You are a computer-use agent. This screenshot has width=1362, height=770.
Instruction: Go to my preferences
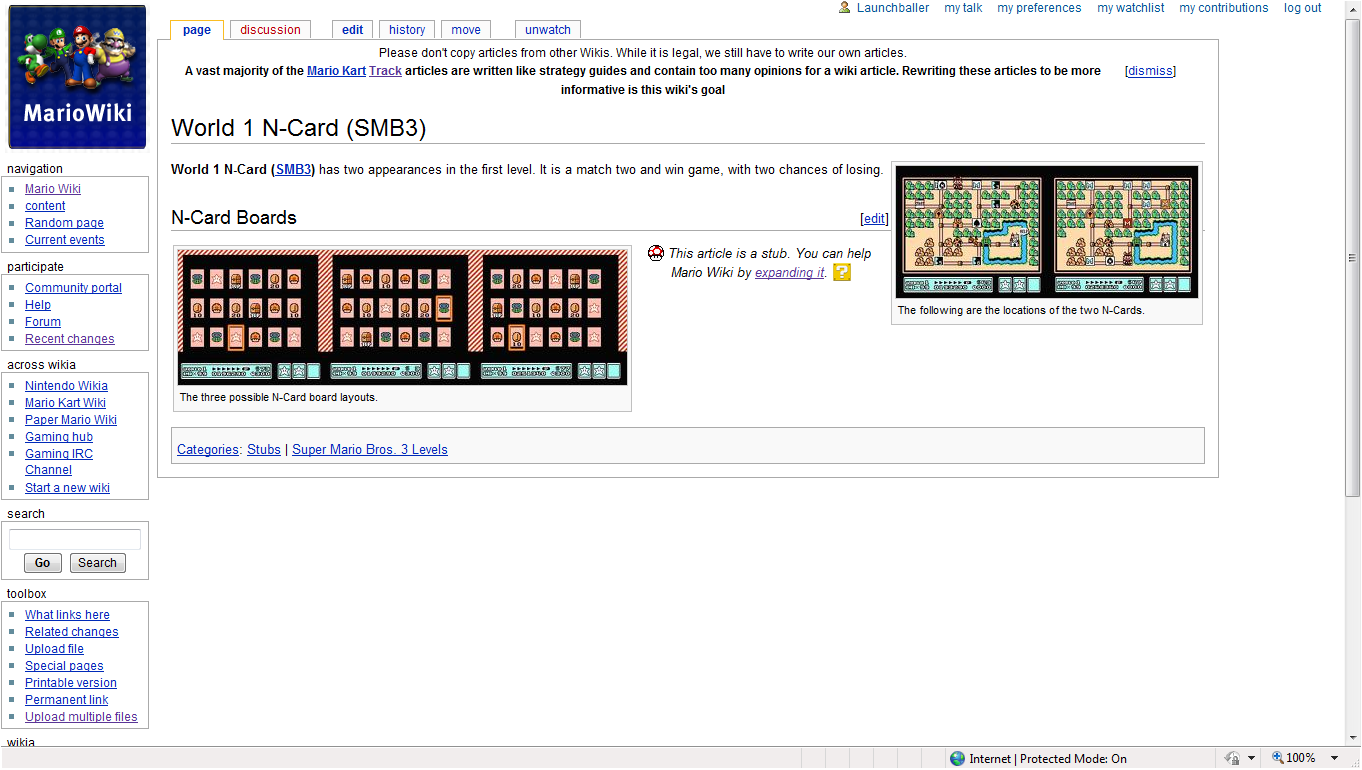(1039, 8)
